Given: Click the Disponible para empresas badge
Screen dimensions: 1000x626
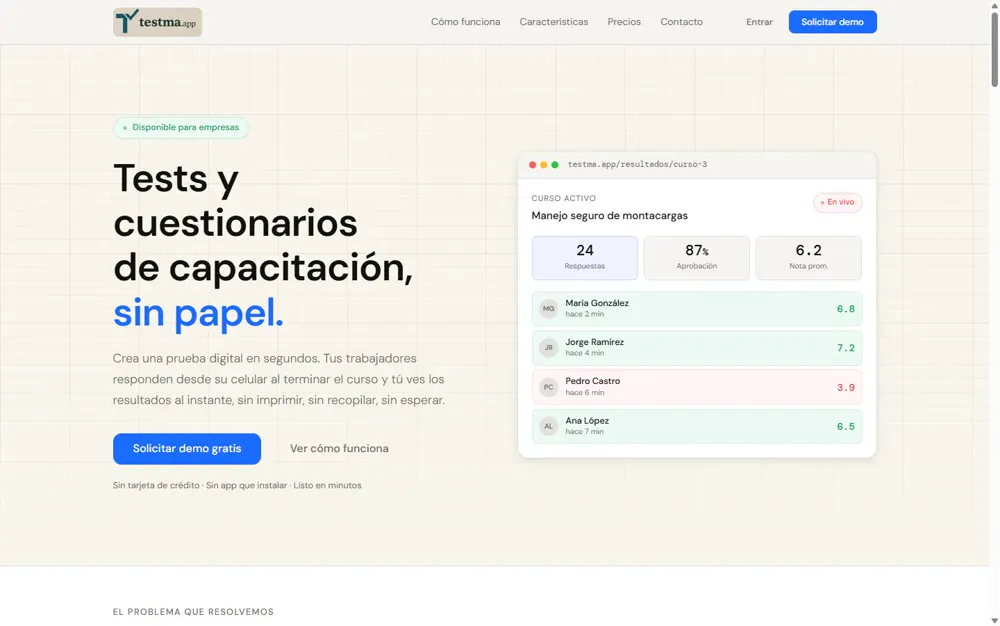Looking at the screenshot, I should coord(180,127).
